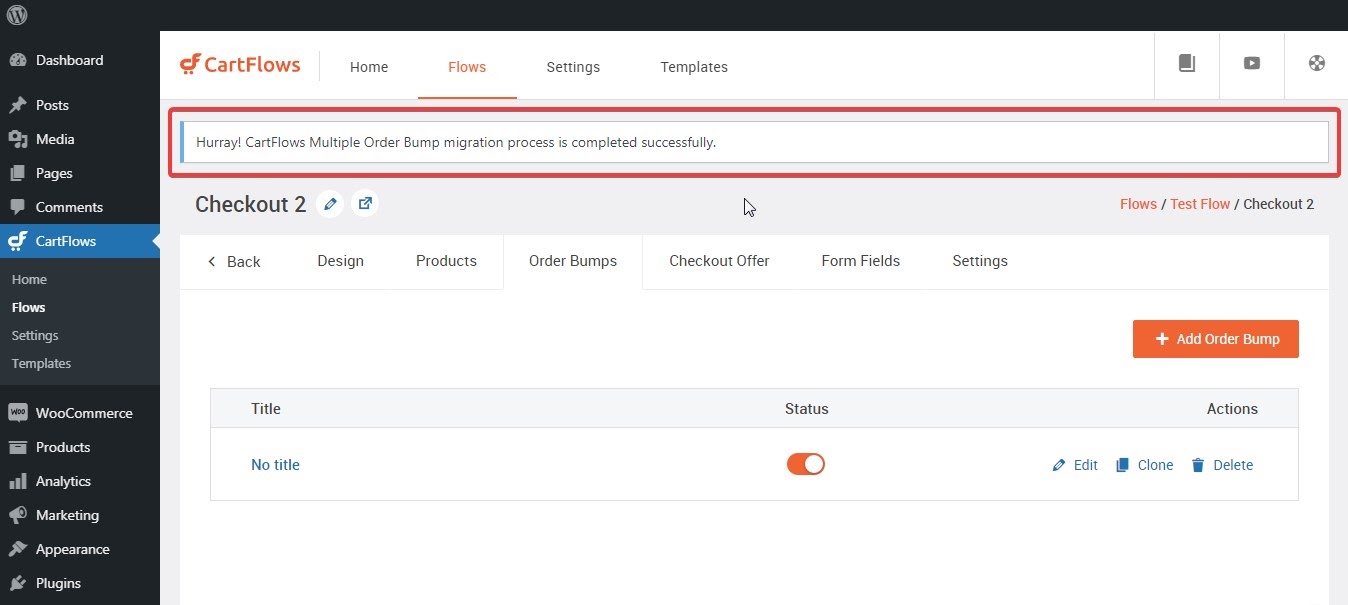Edit the No title order bump
Image resolution: width=1348 pixels, height=605 pixels.
[x=1075, y=465]
